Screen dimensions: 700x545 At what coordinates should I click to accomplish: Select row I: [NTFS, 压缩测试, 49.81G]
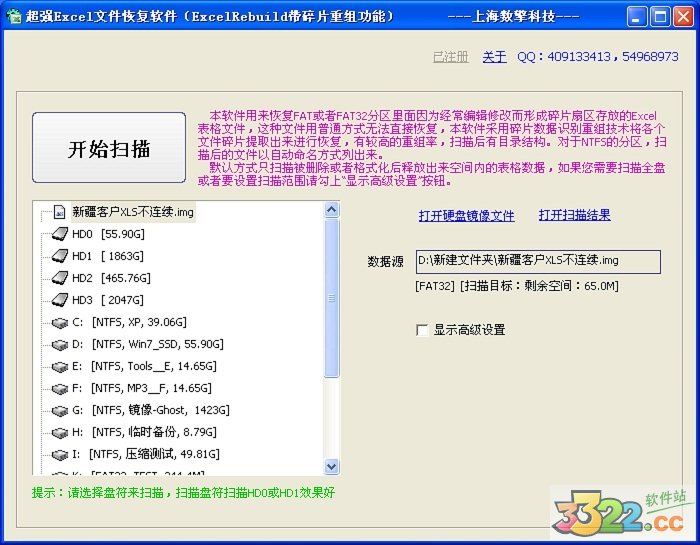[x=146, y=454]
